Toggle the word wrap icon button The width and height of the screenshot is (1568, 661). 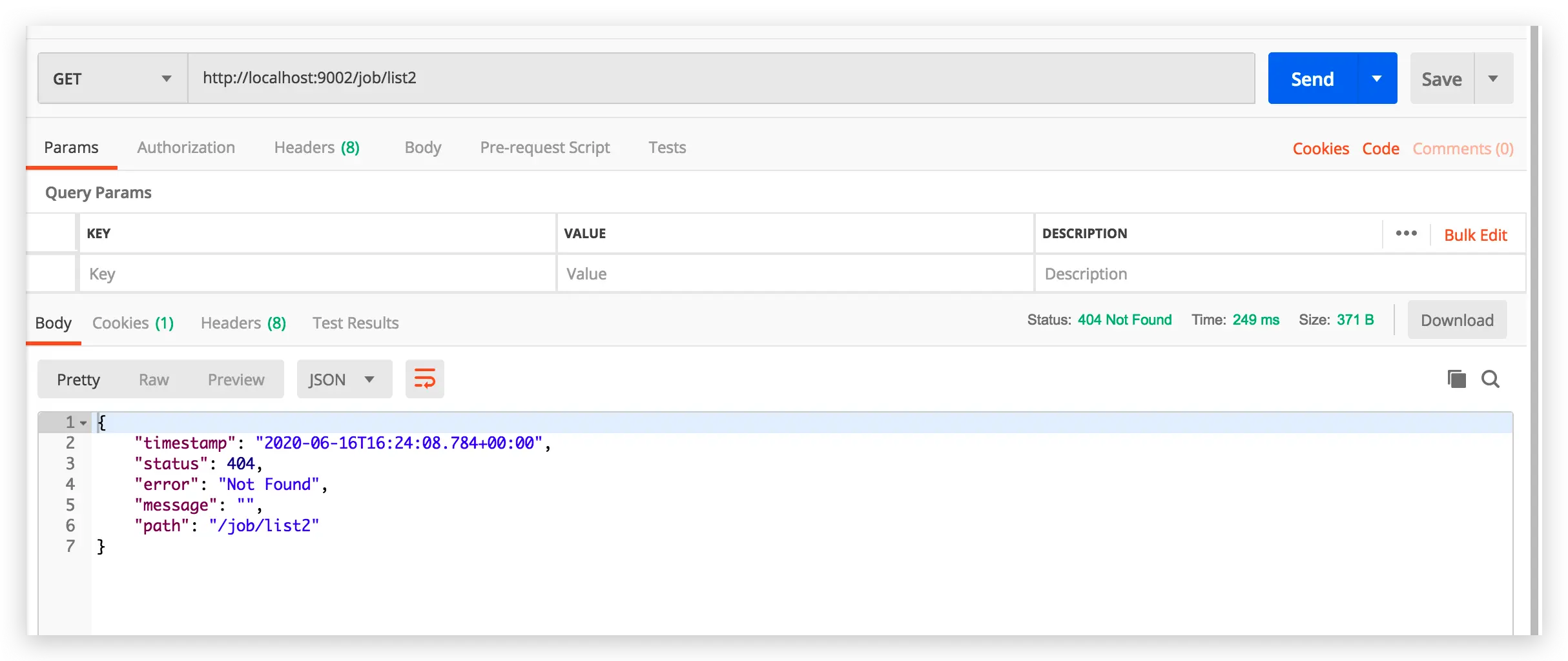coord(424,379)
